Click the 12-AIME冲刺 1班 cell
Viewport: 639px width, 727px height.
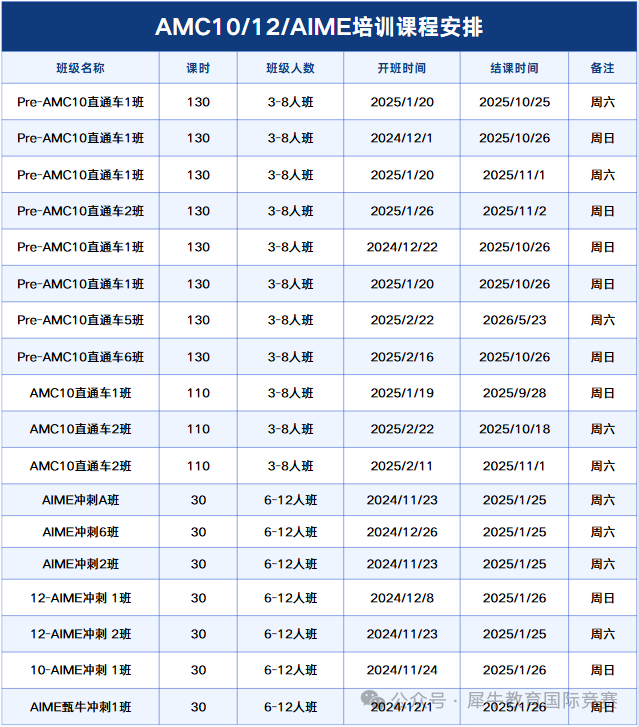[x=81, y=598]
